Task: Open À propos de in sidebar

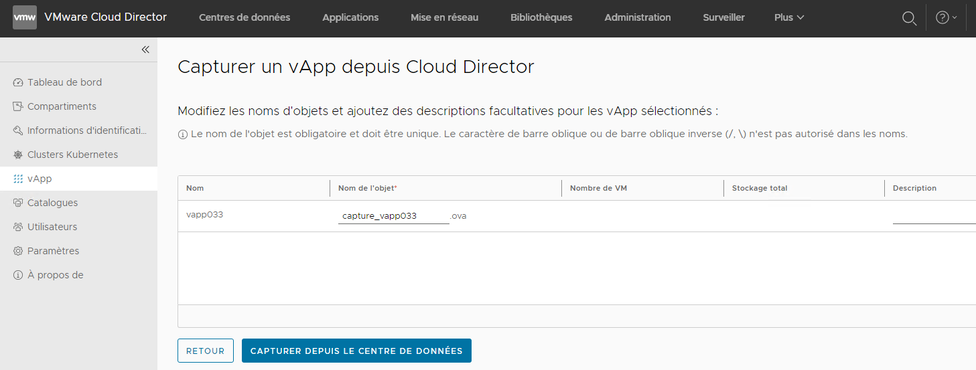Action: pos(55,275)
